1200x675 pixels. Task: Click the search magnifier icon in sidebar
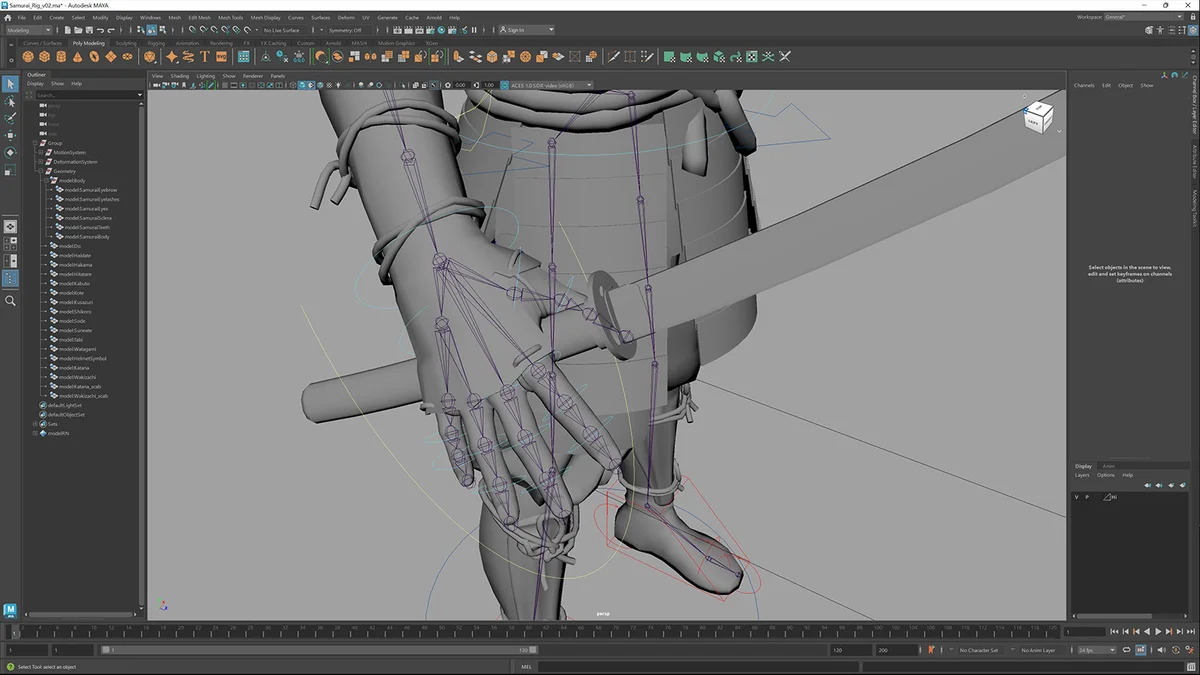pyautogui.click(x=11, y=301)
